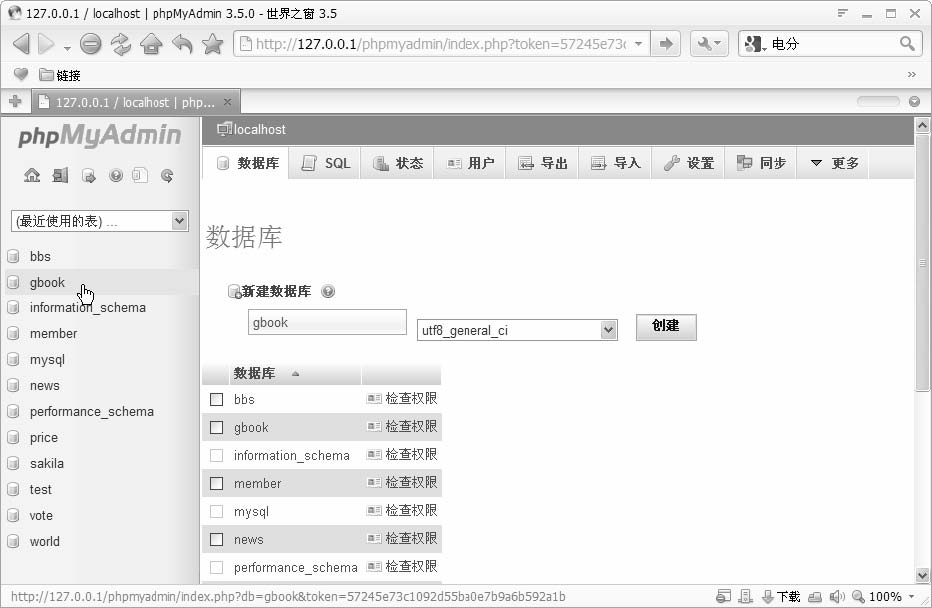Expand the bookmarks bar overflow chevron

pos(912,75)
